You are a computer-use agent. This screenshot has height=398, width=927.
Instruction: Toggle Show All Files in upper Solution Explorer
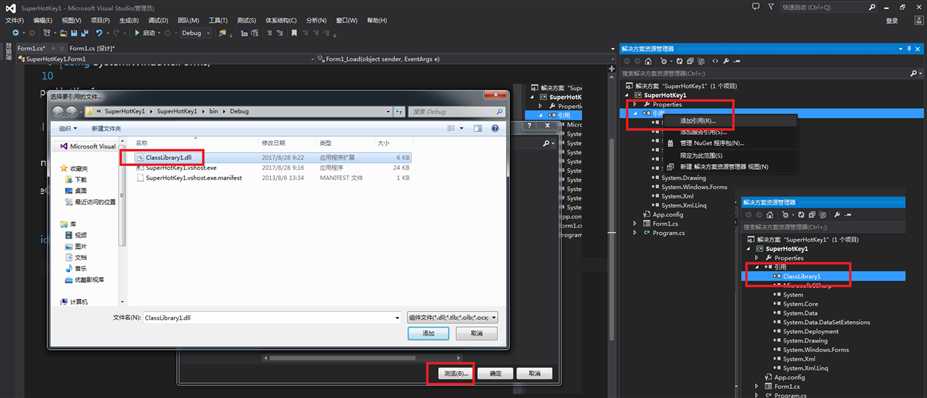[701, 61]
